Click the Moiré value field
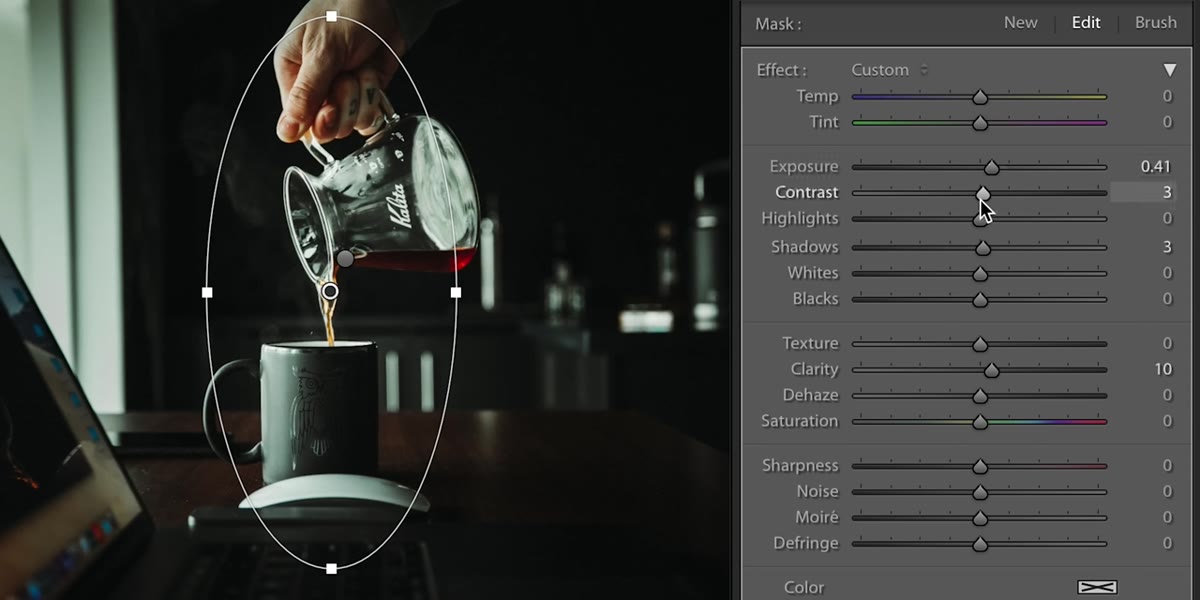This screenshot has width=1200, height=600. [x=1167, y=517]
